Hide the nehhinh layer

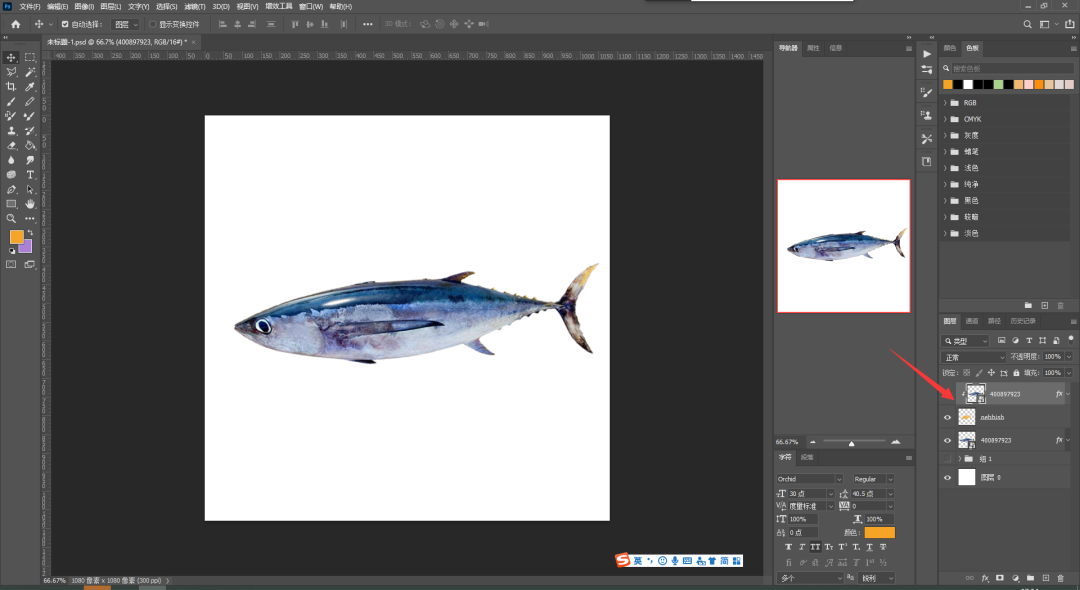click(948, 417)
